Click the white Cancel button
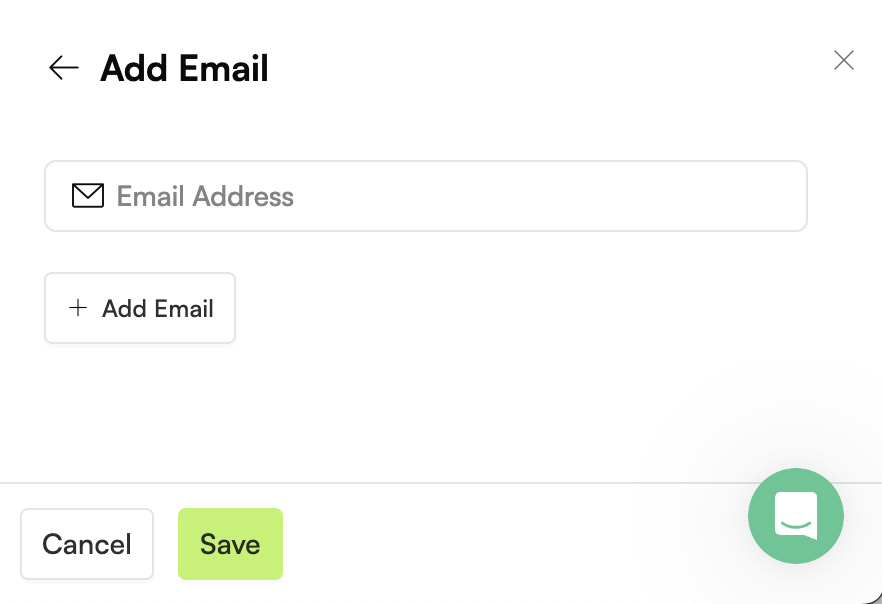 pos(87,544)
